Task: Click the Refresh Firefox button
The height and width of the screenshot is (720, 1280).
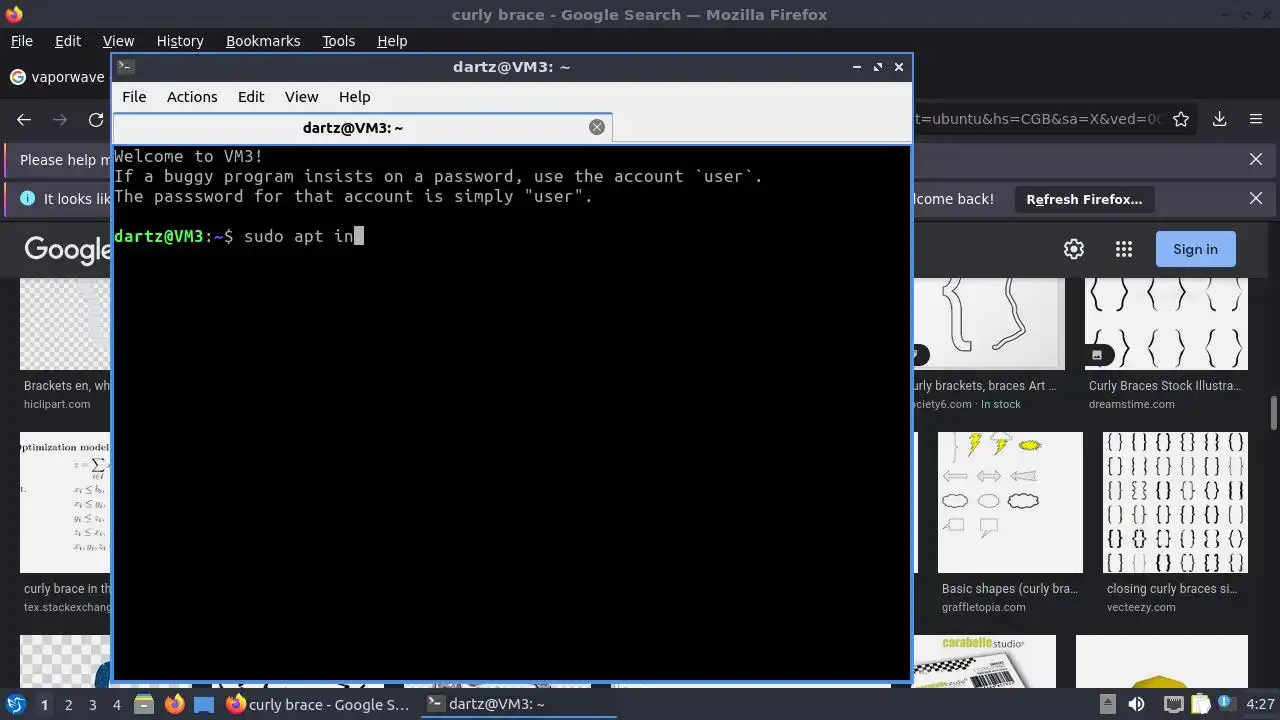Action: [x=1084, y=199]
